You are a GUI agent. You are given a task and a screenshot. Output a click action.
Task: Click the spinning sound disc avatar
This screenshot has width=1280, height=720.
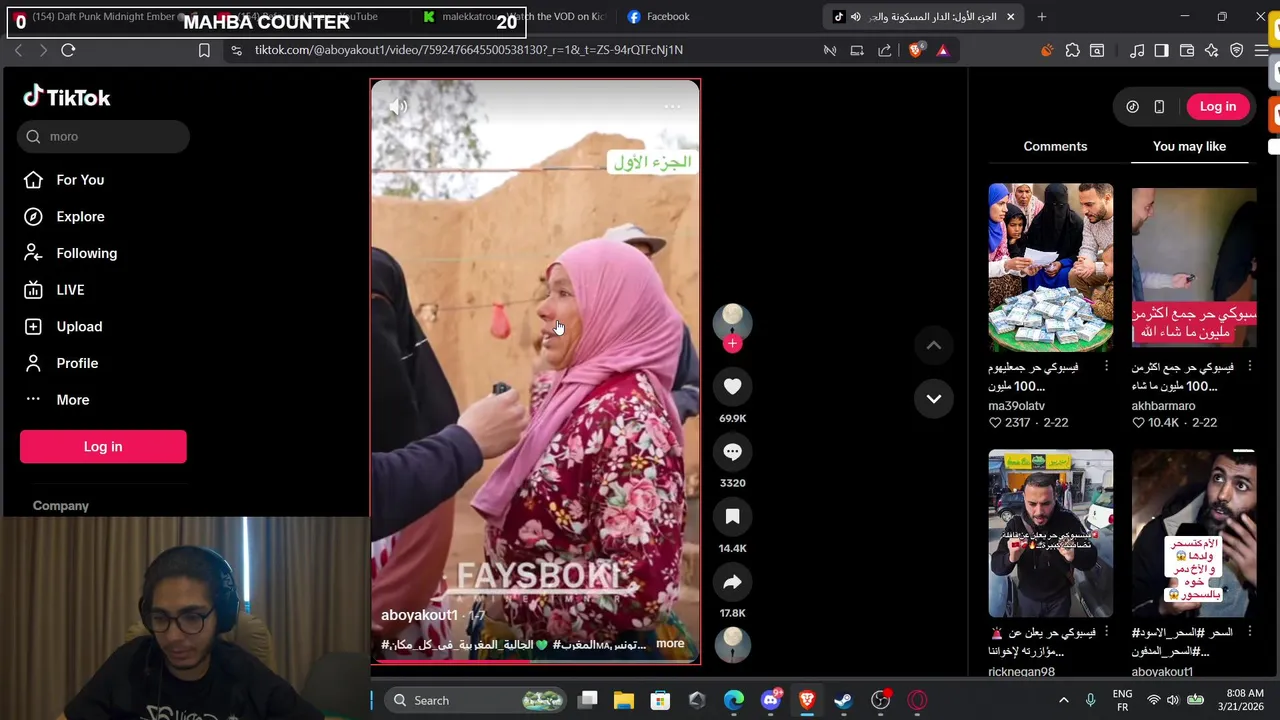732,644
